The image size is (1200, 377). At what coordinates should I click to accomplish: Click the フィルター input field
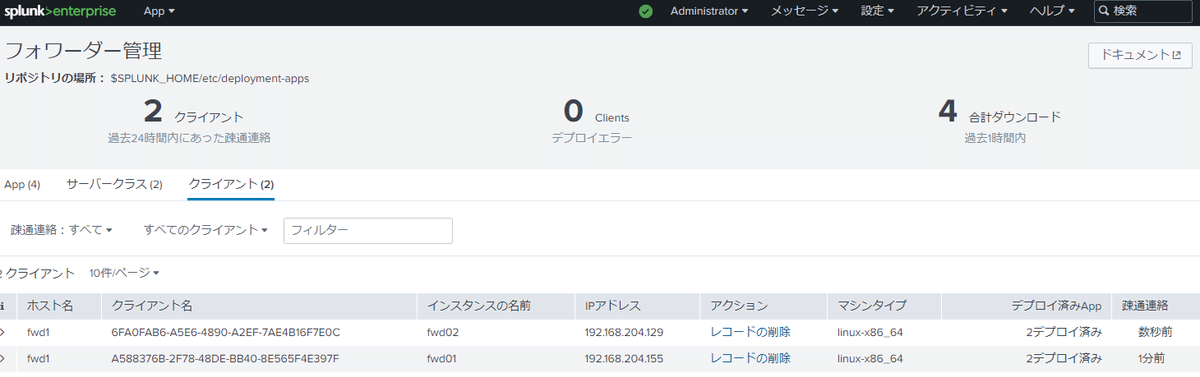[x=368, y=230]
